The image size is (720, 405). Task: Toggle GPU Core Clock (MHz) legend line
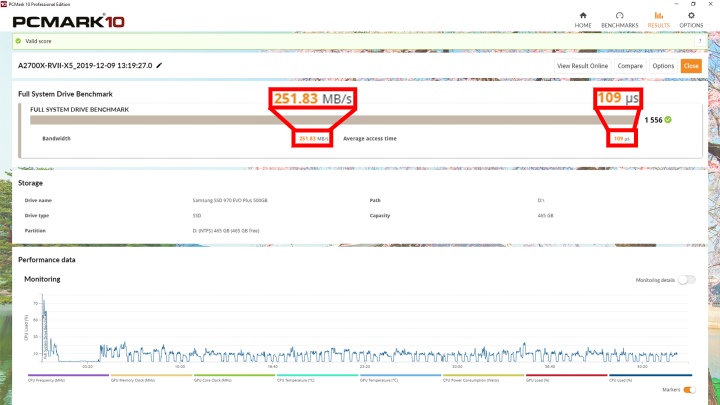234,377
